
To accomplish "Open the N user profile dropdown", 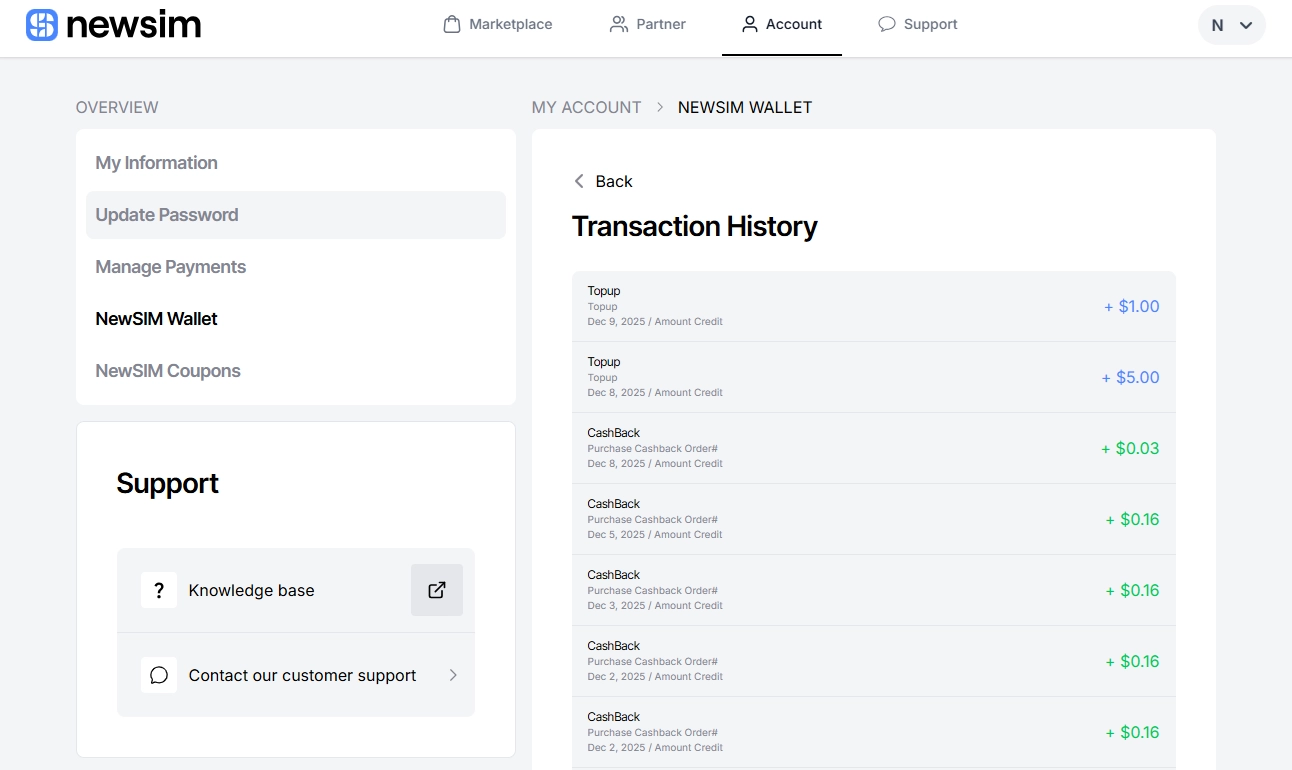I will point(1232,25).
